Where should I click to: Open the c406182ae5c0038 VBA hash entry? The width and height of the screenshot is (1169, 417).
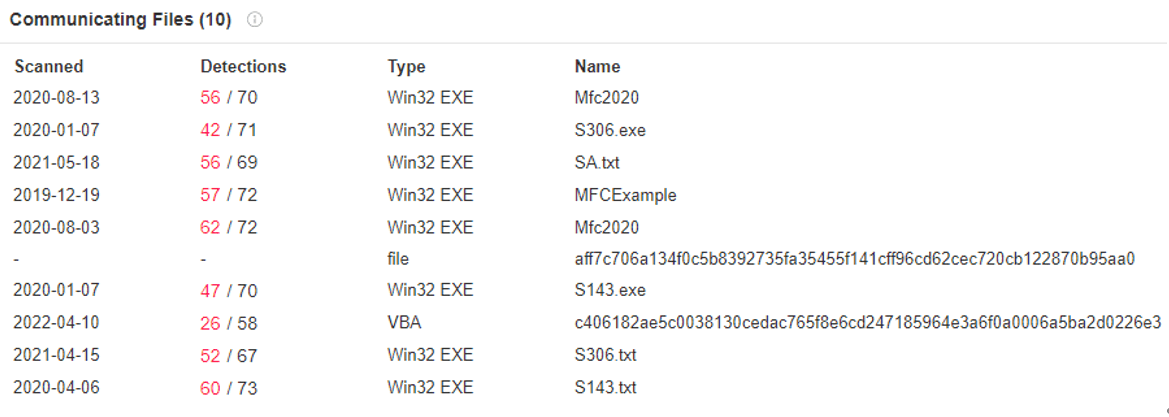coord(868,323)
